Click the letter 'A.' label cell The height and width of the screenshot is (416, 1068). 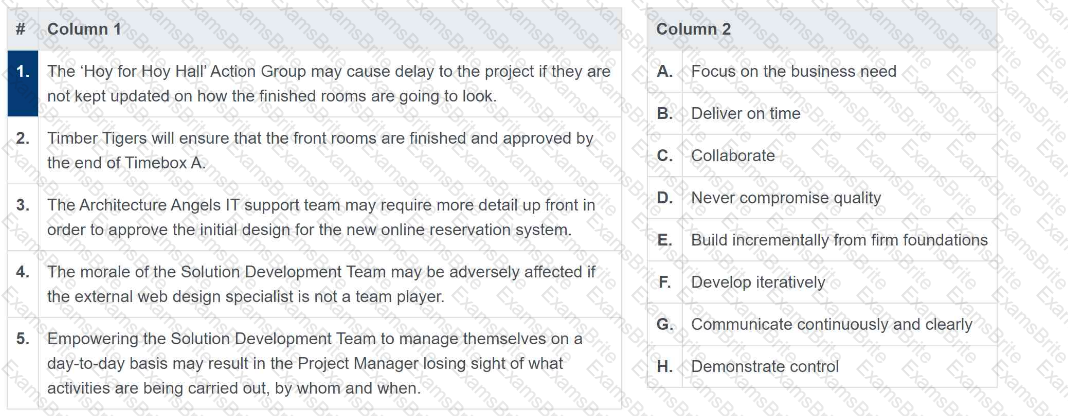click(x=664, y=72)
